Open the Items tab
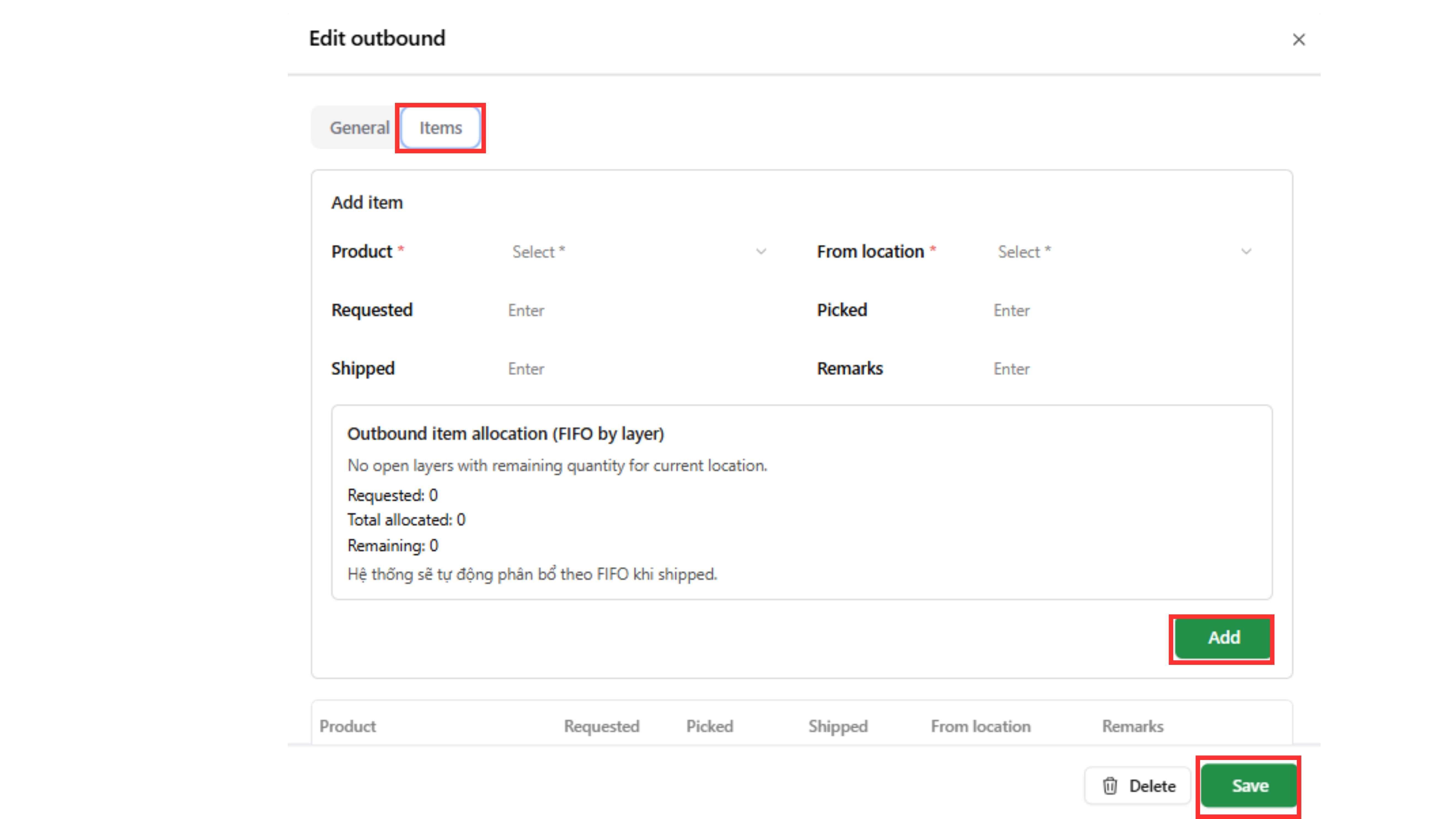Screen dimensions: 1456x819 click(440, 128)
